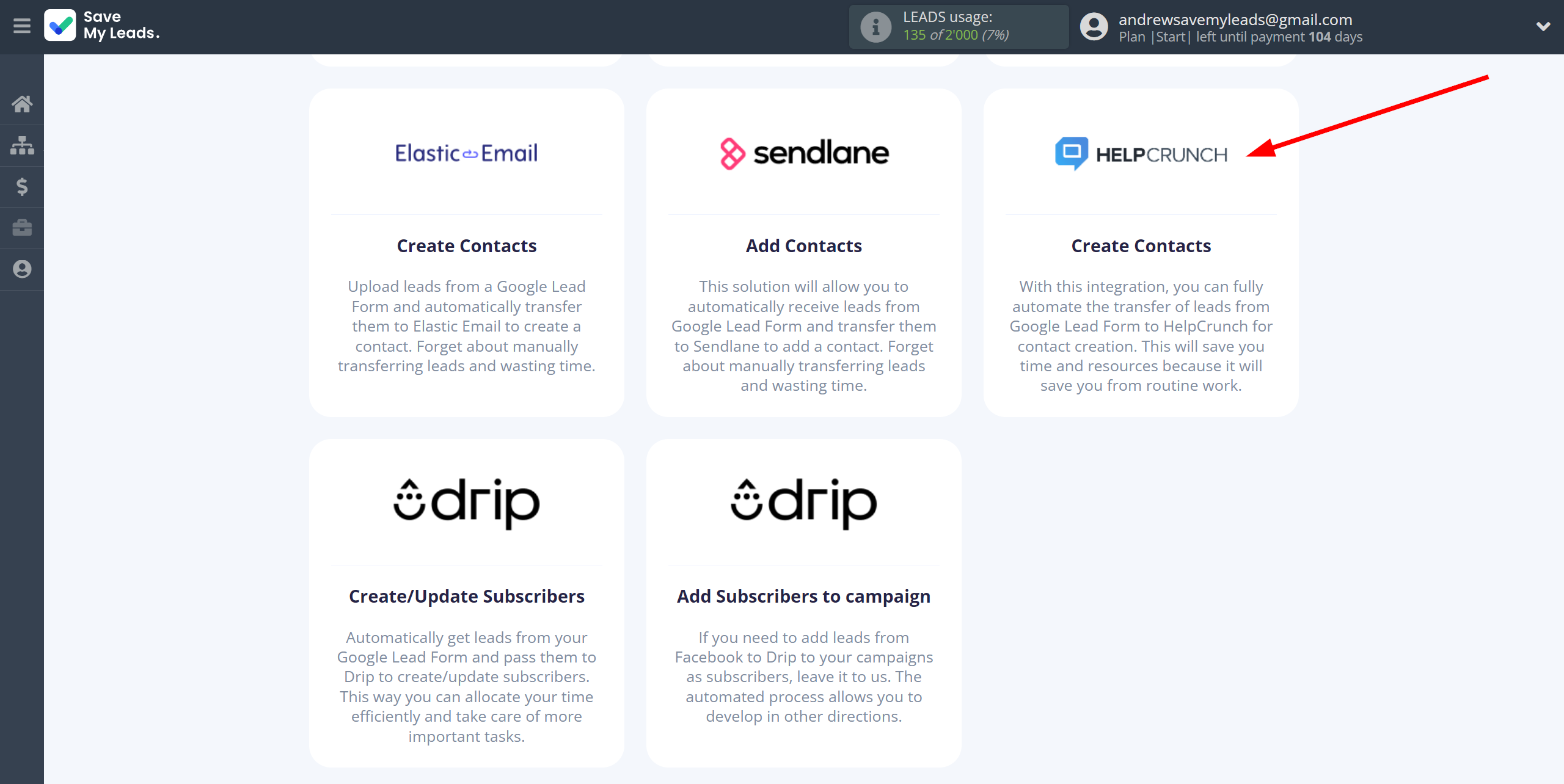
Task: Click the Save My Leads checkmark logo
Action: pos(60,26)
